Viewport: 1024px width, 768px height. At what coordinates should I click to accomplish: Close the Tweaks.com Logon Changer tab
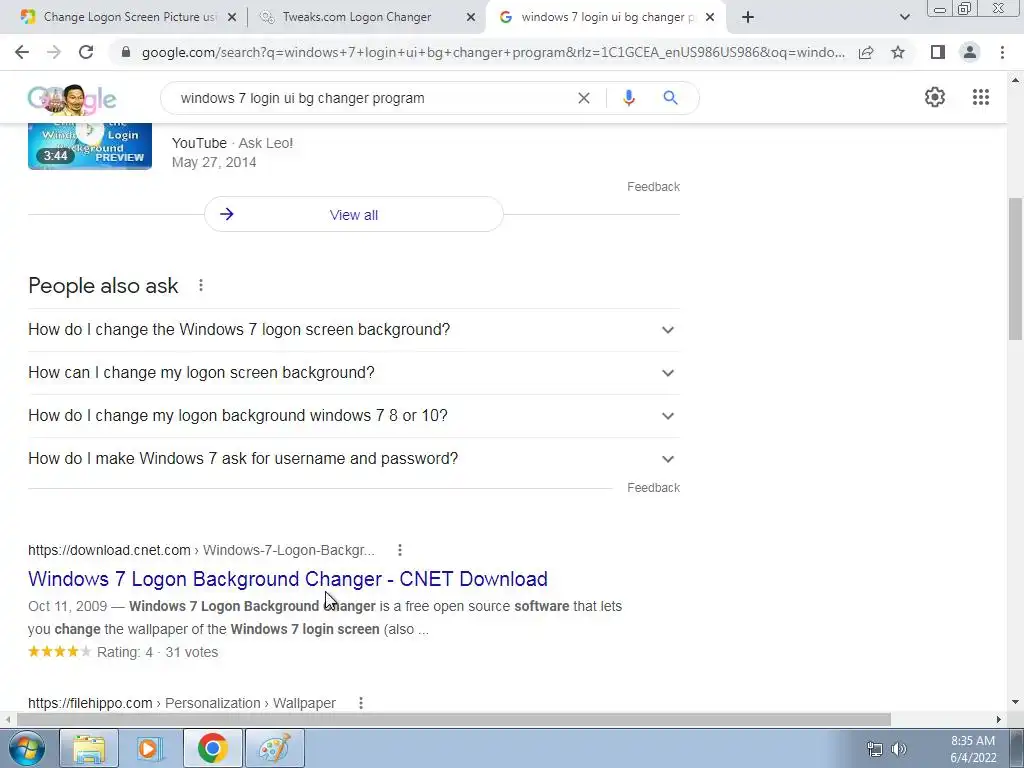[x=471, y=17]
